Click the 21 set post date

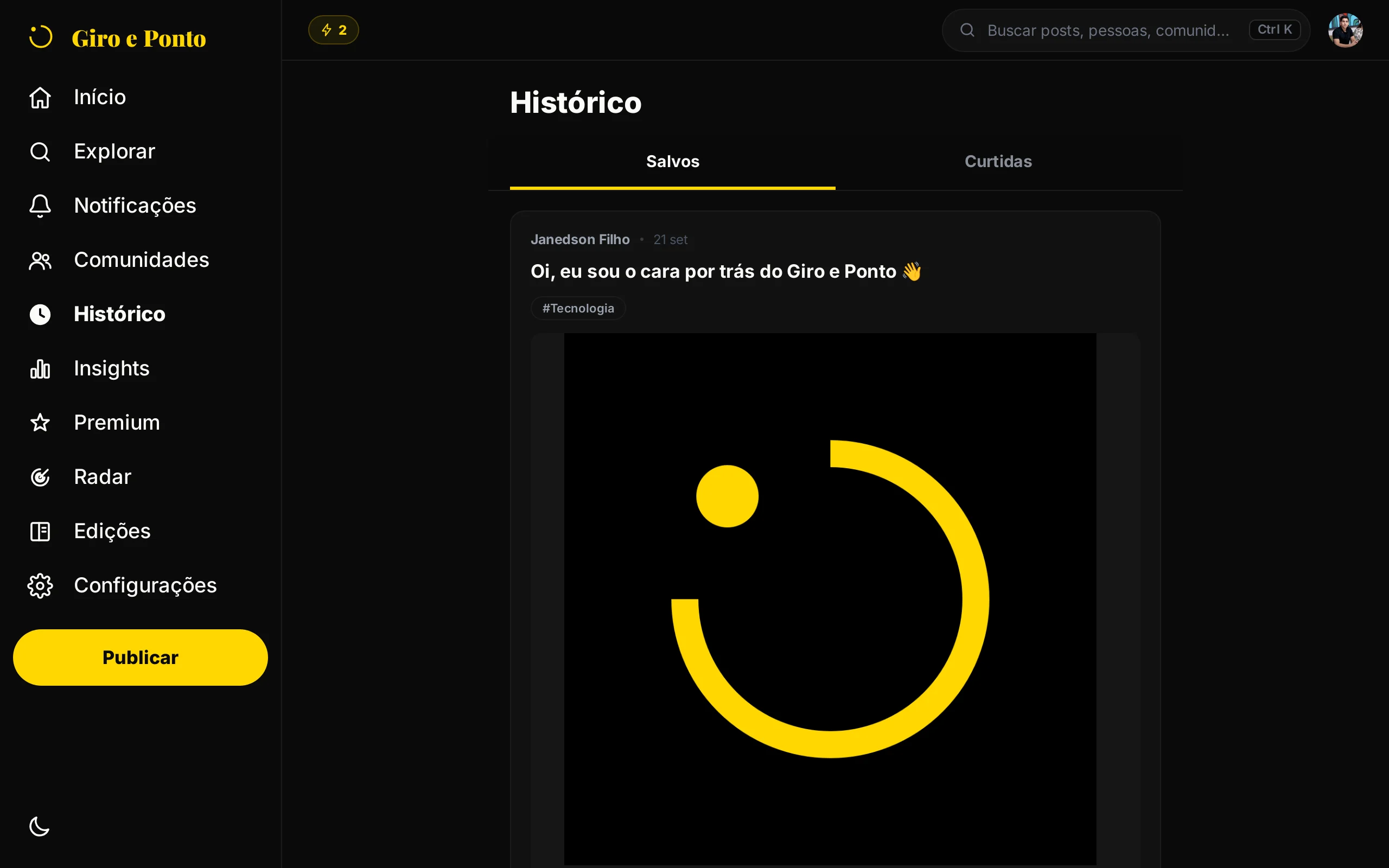click(x=670, y=239)
